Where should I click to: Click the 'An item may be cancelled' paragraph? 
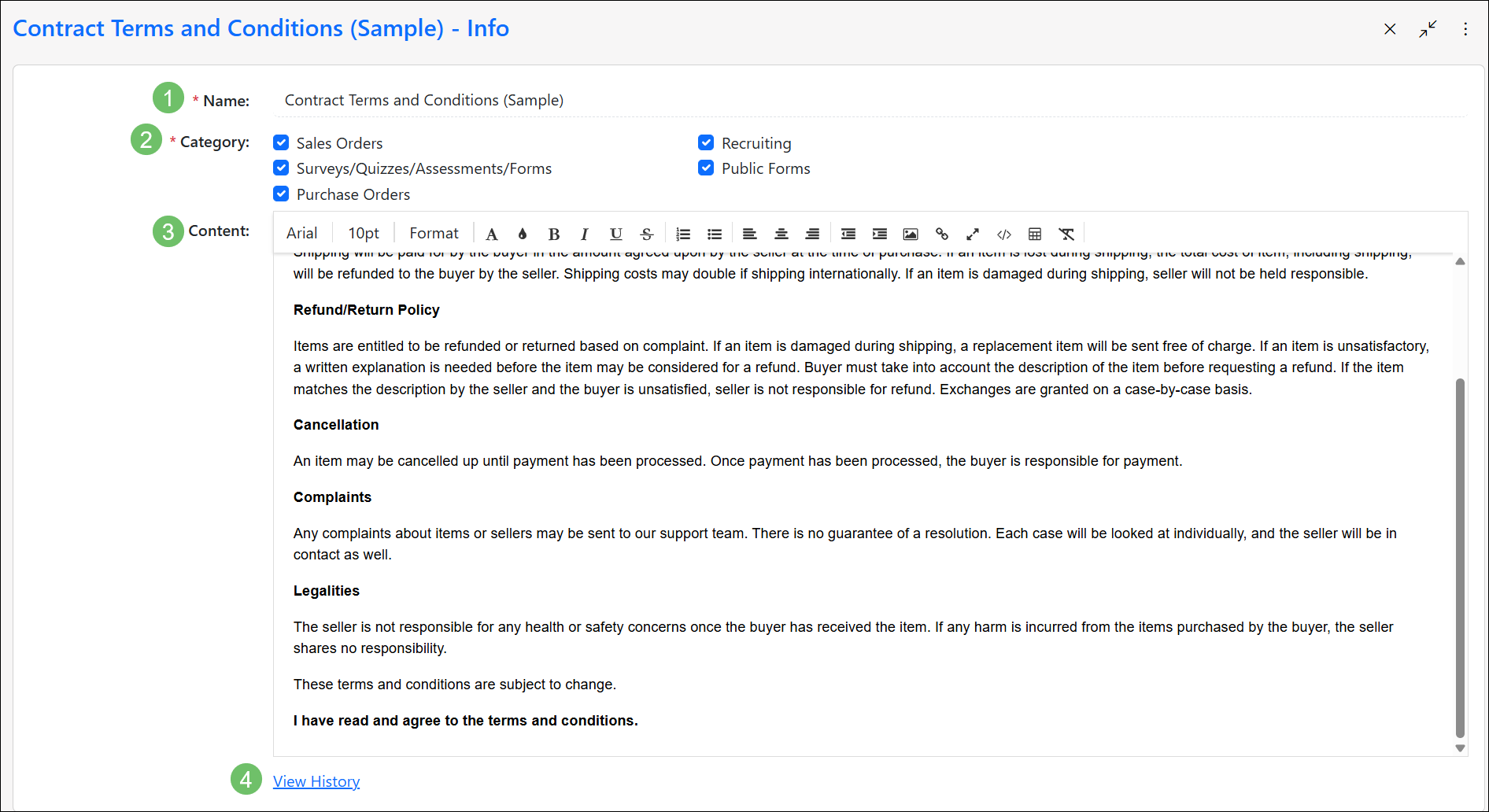(737, 461)
